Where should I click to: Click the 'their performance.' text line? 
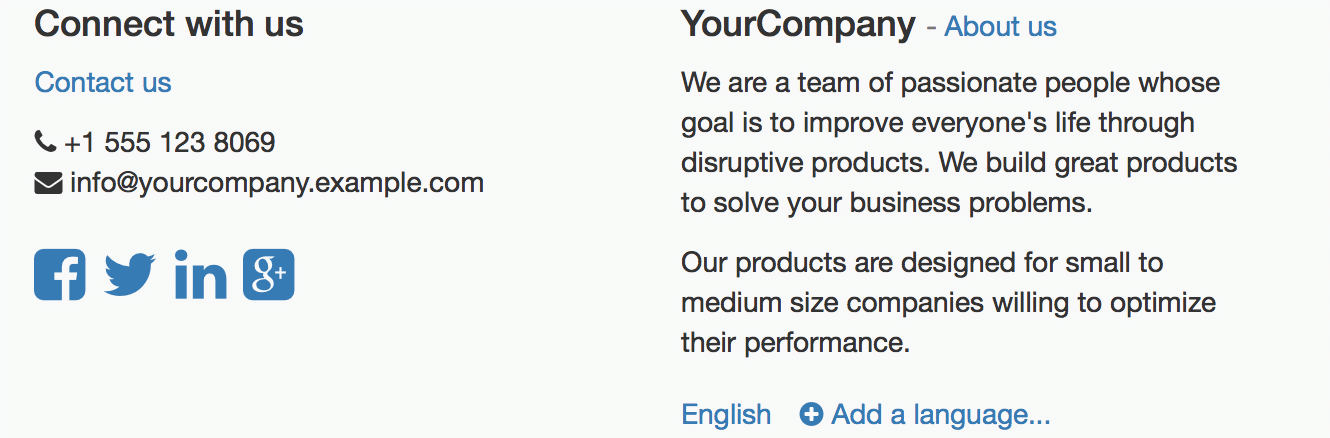tap(795, 343)
